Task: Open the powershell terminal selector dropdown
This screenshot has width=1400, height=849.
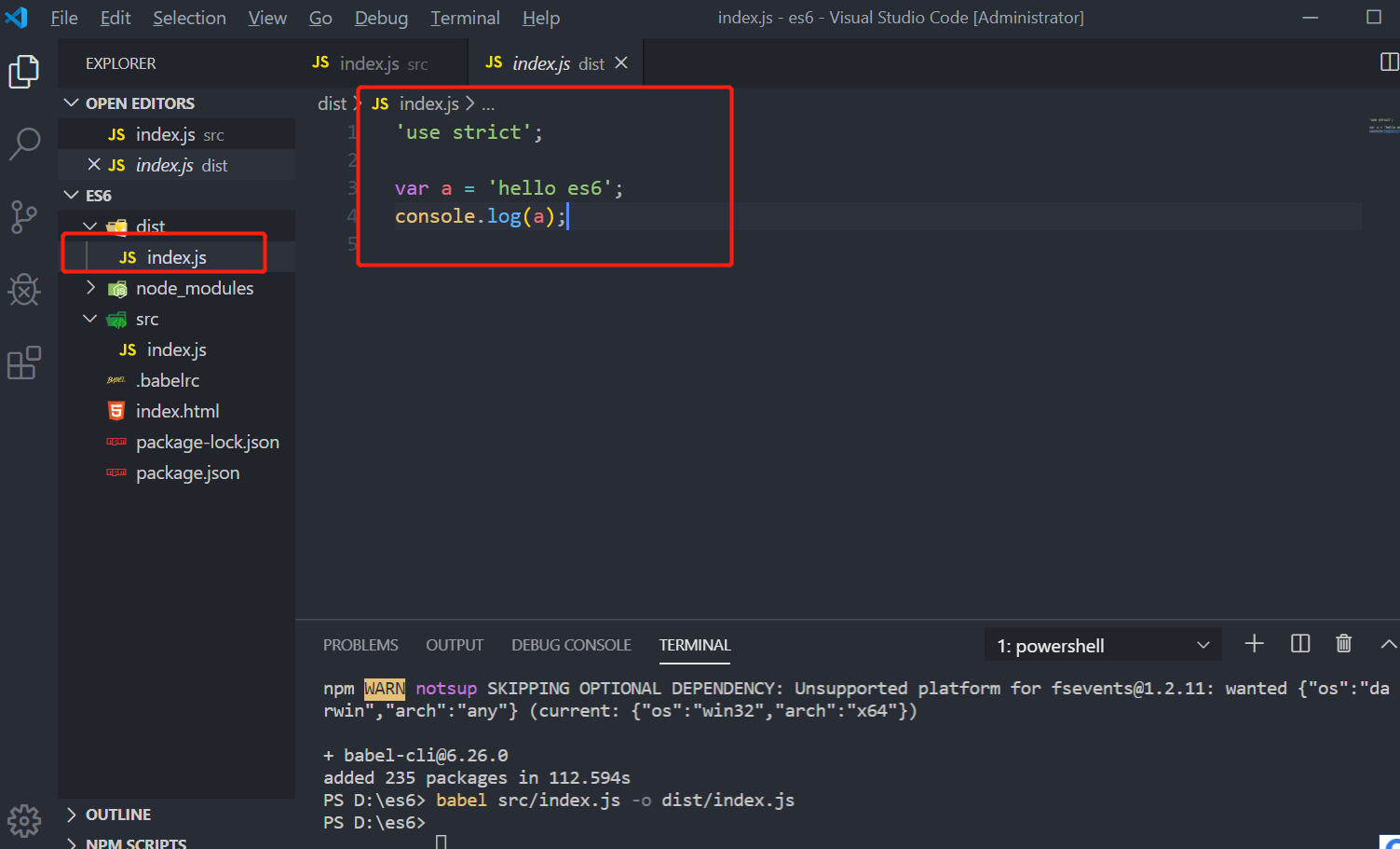Action: [x=1103, y=645]
